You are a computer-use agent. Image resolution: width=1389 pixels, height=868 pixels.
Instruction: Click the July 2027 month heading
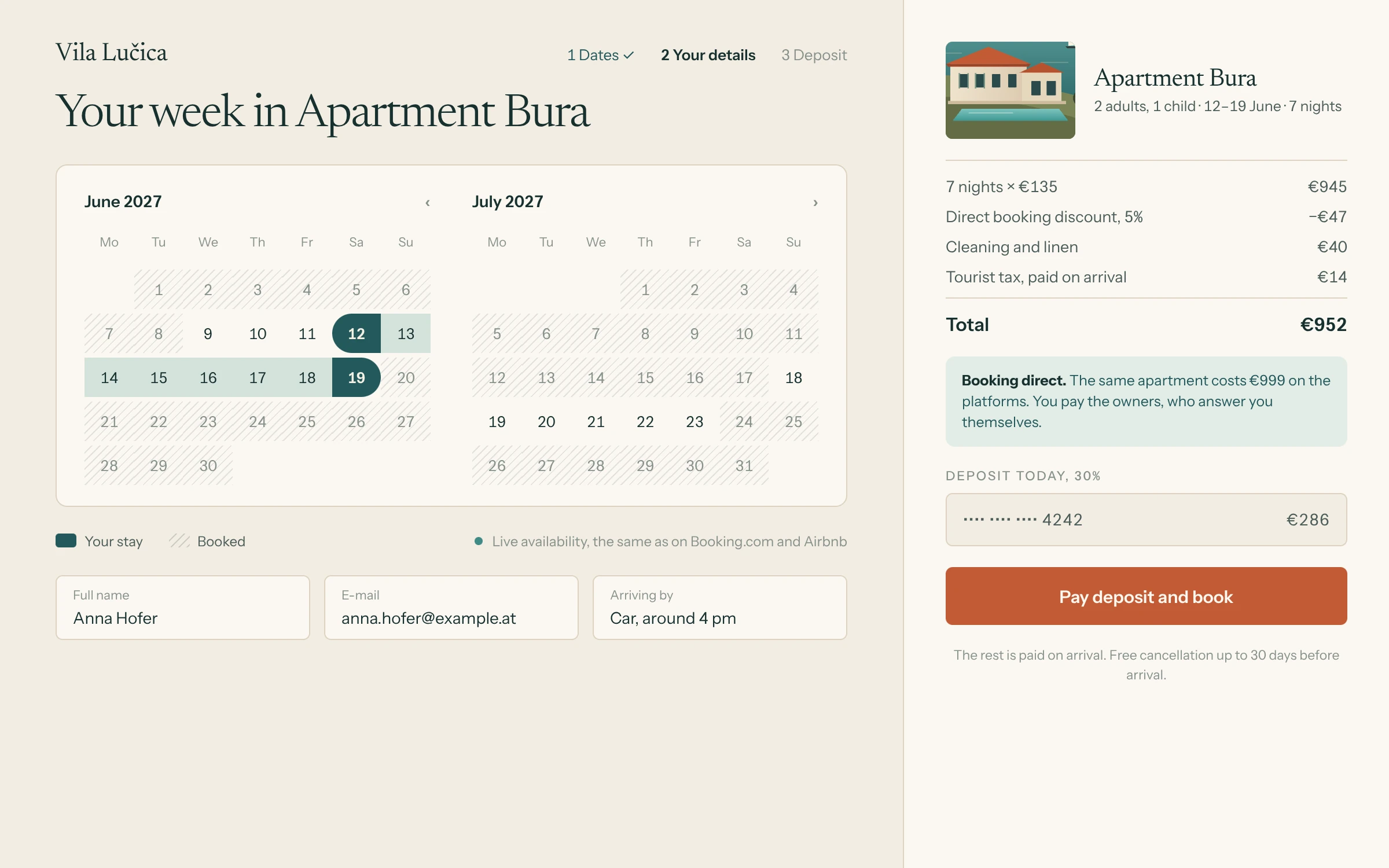508,201
